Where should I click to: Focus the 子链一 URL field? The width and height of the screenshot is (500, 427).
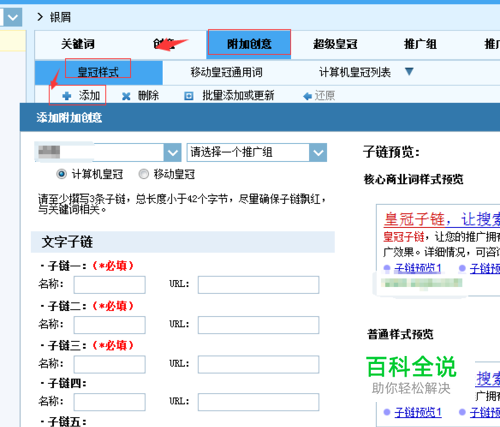tap(258, 285)
